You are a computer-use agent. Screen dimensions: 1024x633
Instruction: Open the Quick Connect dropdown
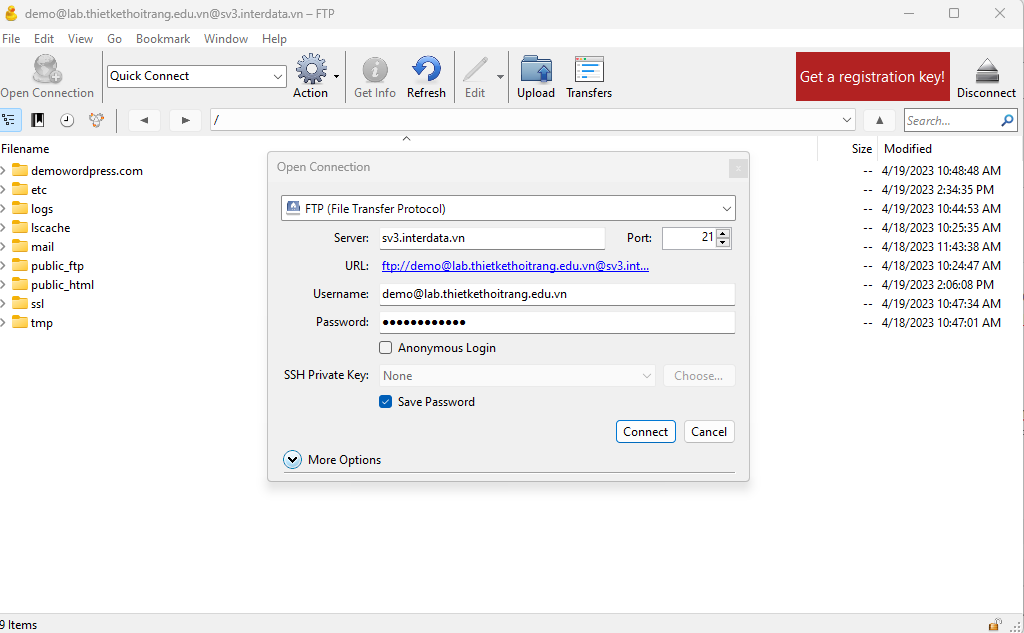coord(278,76)
